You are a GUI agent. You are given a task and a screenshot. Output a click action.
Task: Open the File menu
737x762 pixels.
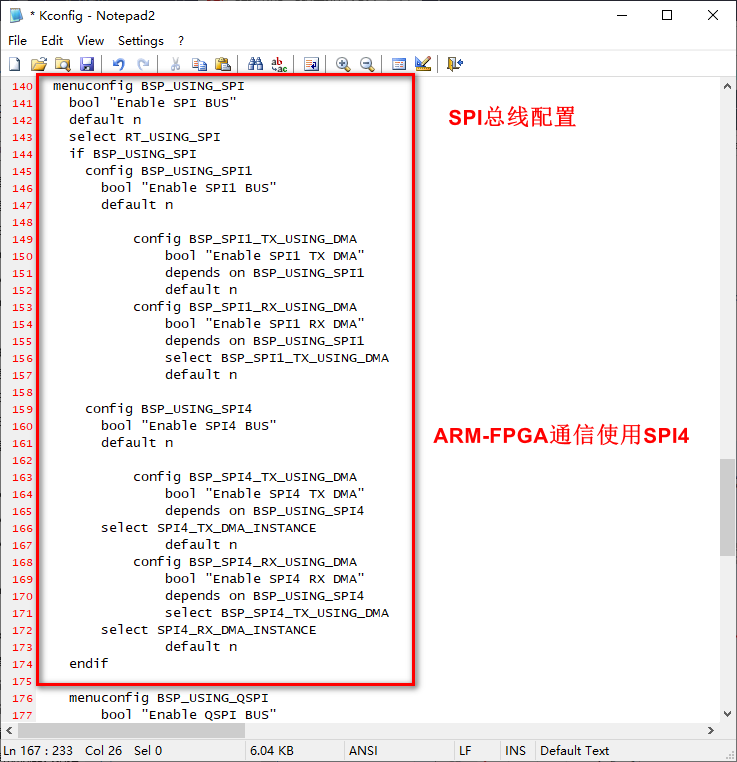18,41
